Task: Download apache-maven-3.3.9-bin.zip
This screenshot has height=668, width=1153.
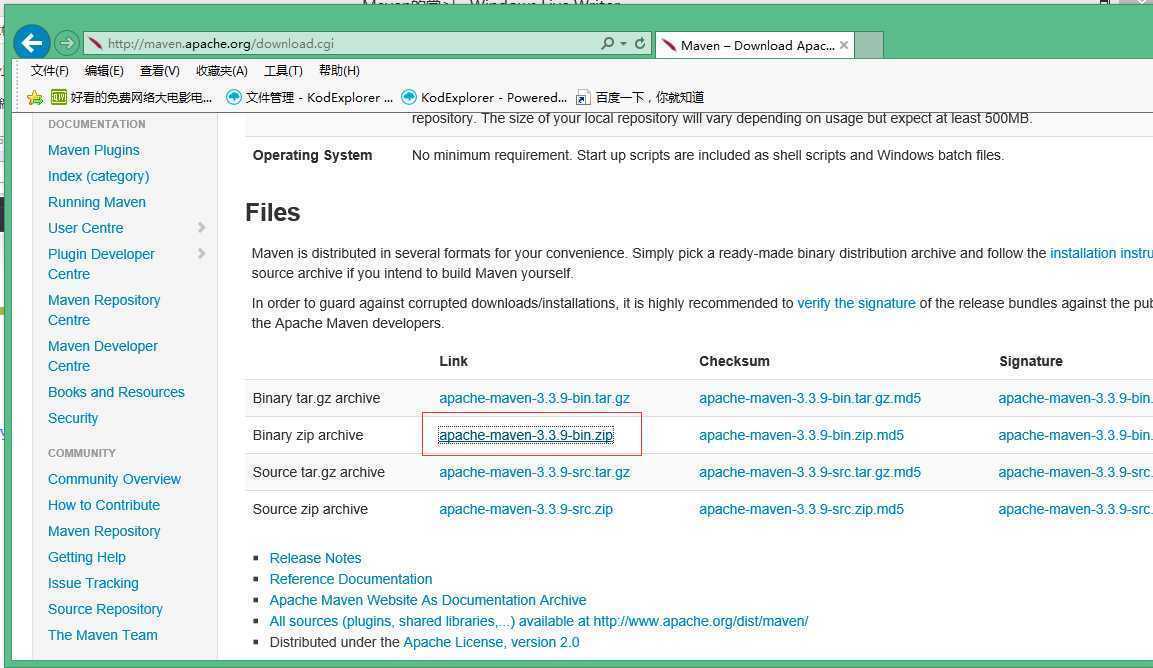Action: tap(526, 436)
